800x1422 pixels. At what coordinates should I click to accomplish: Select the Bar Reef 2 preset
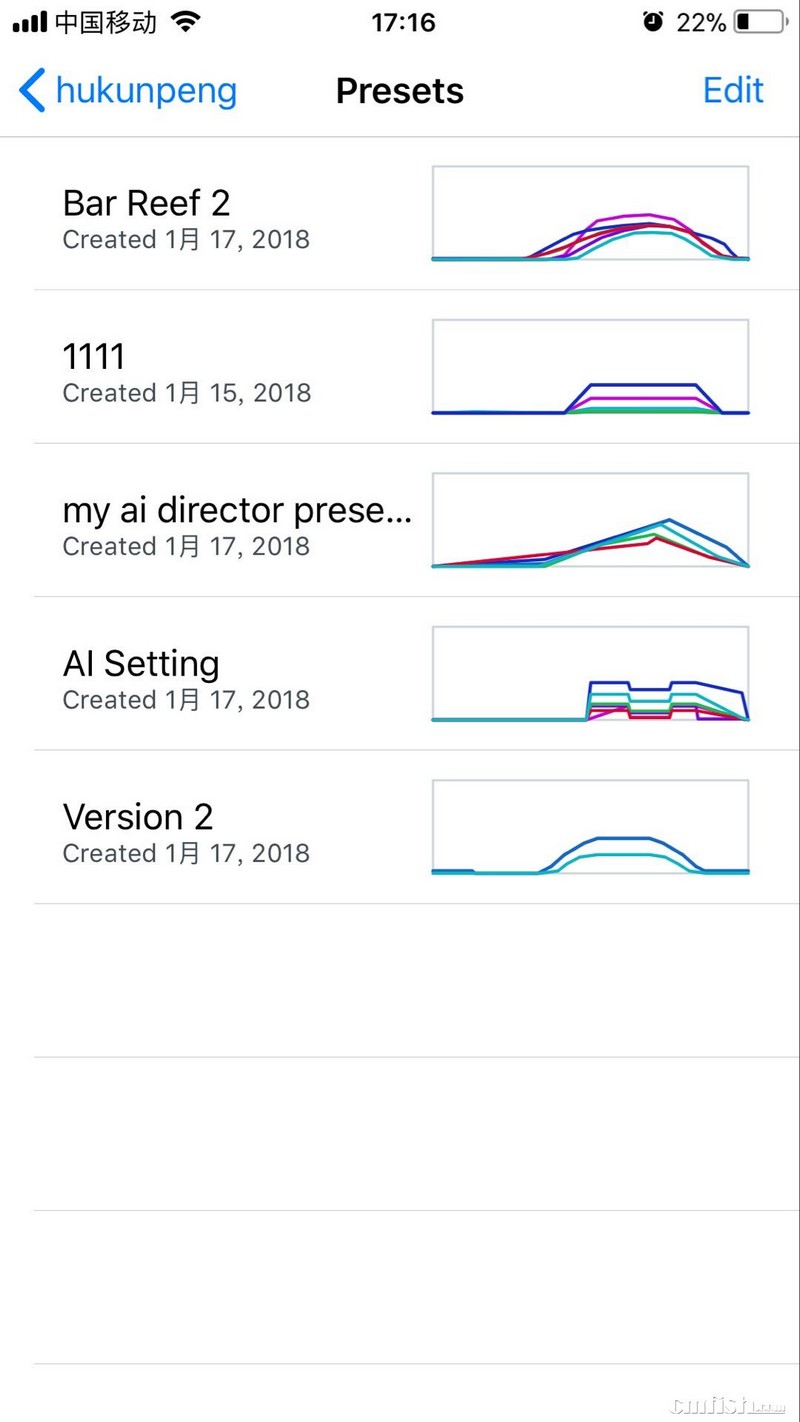click(147, 203)
